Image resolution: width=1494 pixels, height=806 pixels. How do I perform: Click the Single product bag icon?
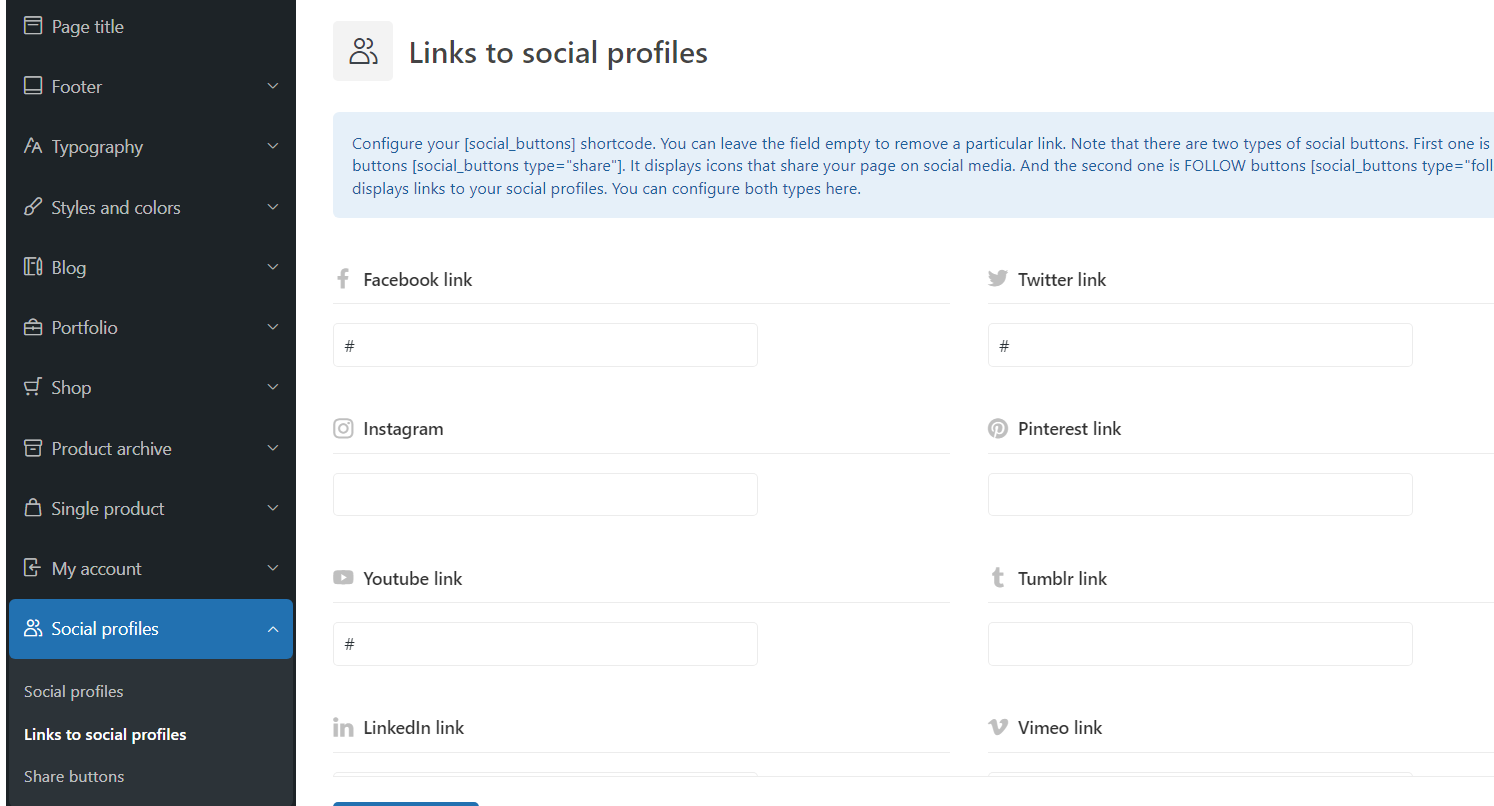click(33, 508)
